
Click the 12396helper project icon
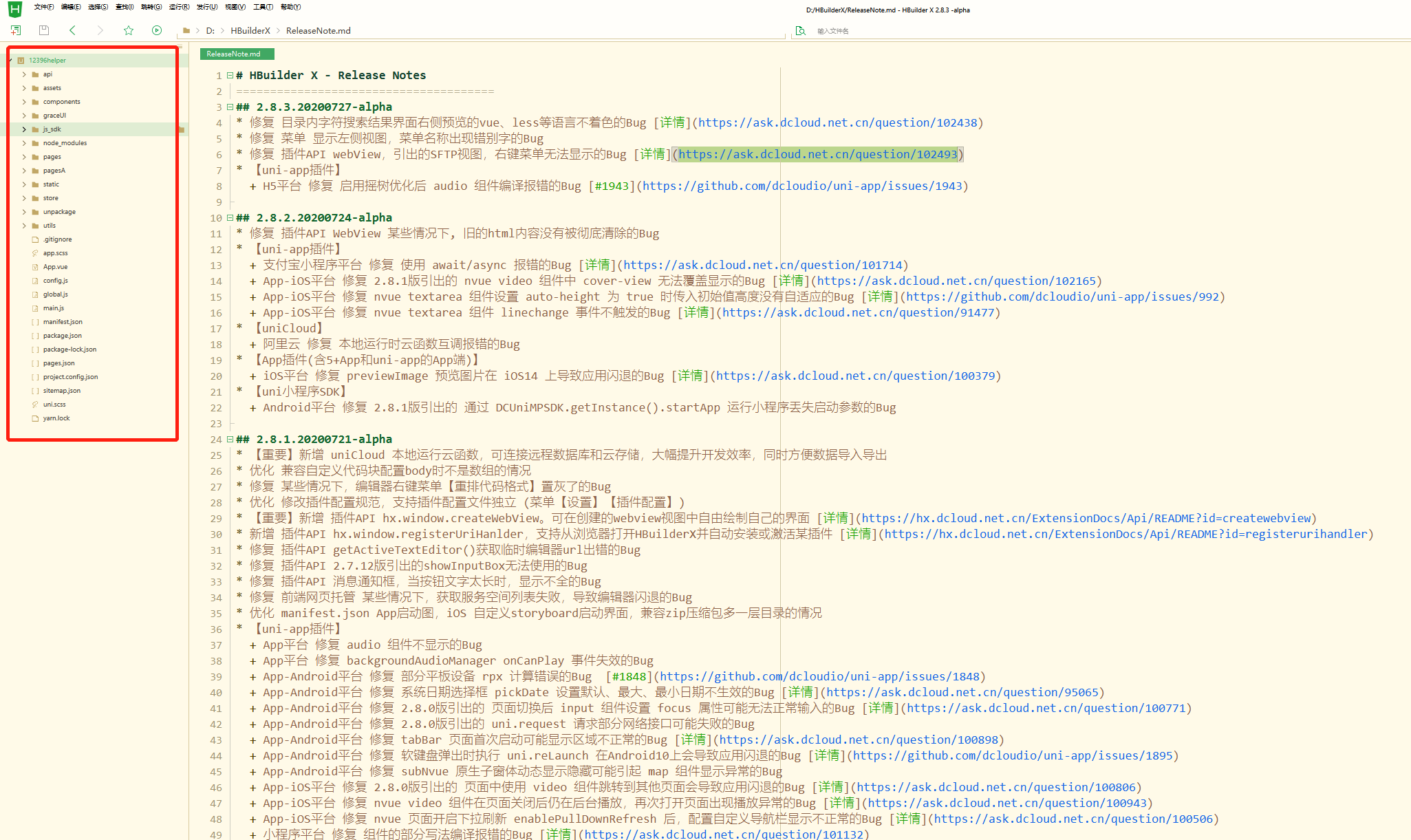point(21,61)
